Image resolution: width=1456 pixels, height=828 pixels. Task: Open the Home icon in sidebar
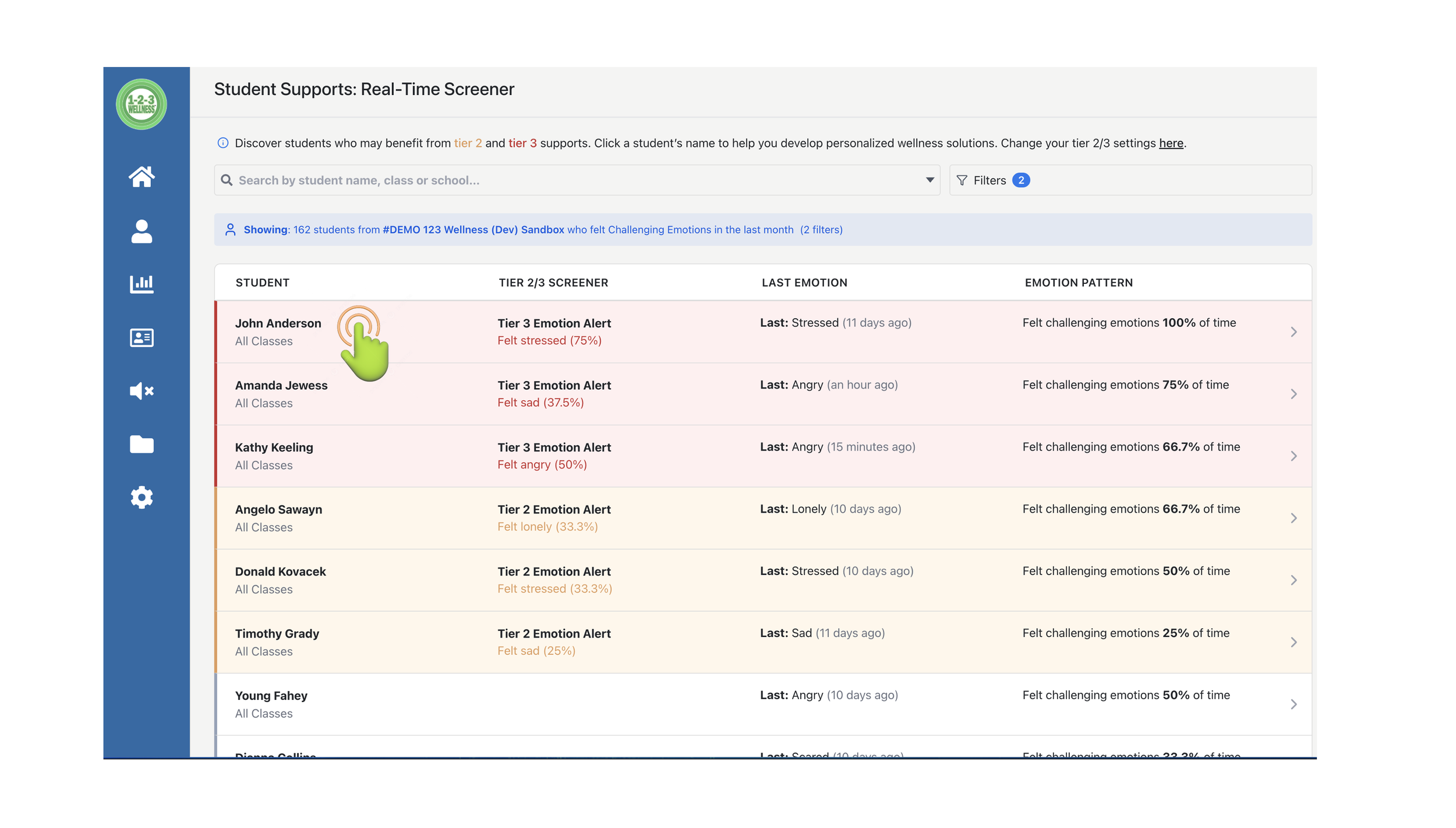pyautogui.click(x=142, y=177)
